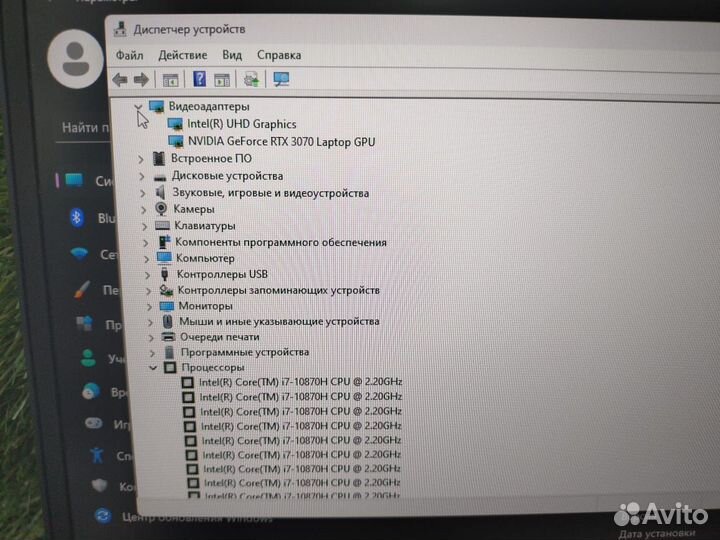The height and width of the screenshot is (540, 720).
Task: Open the Действие menu
Action: point(182,55)
